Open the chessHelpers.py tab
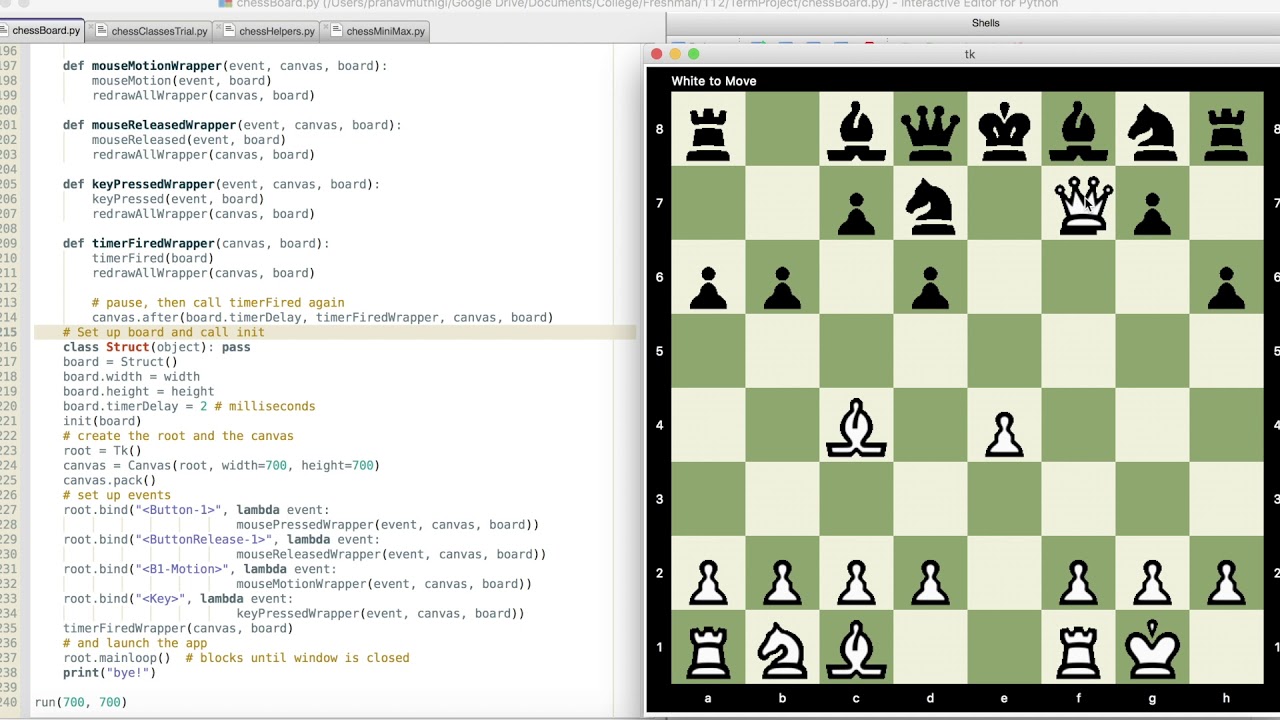 point(270,31)
